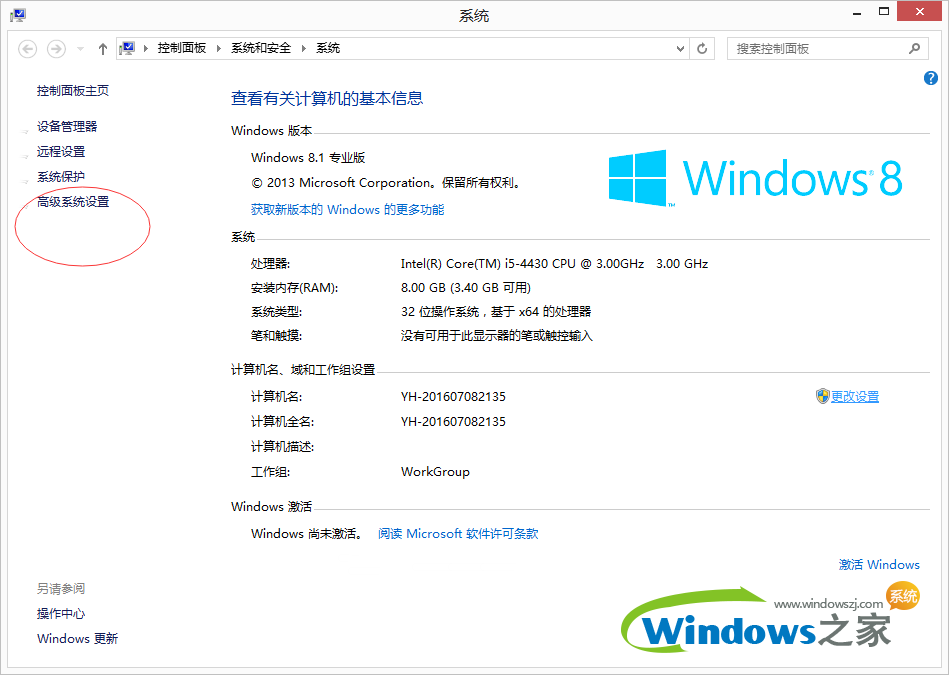
Task: Open help with blue question mark
Action: pos(931,77)
